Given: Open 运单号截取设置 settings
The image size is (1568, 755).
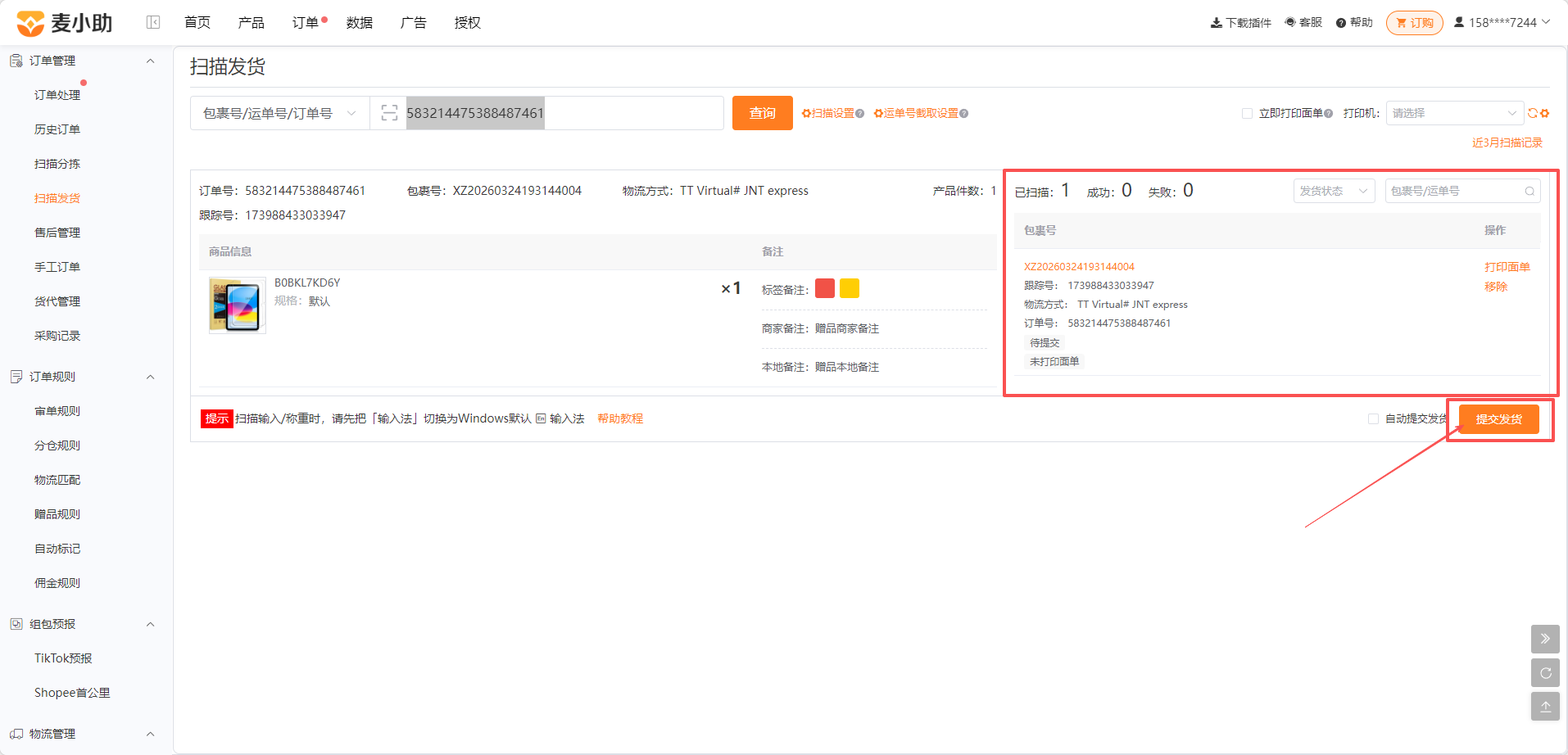Looking at the screenshot, I should pyautogui.click(x=921, y=113).
